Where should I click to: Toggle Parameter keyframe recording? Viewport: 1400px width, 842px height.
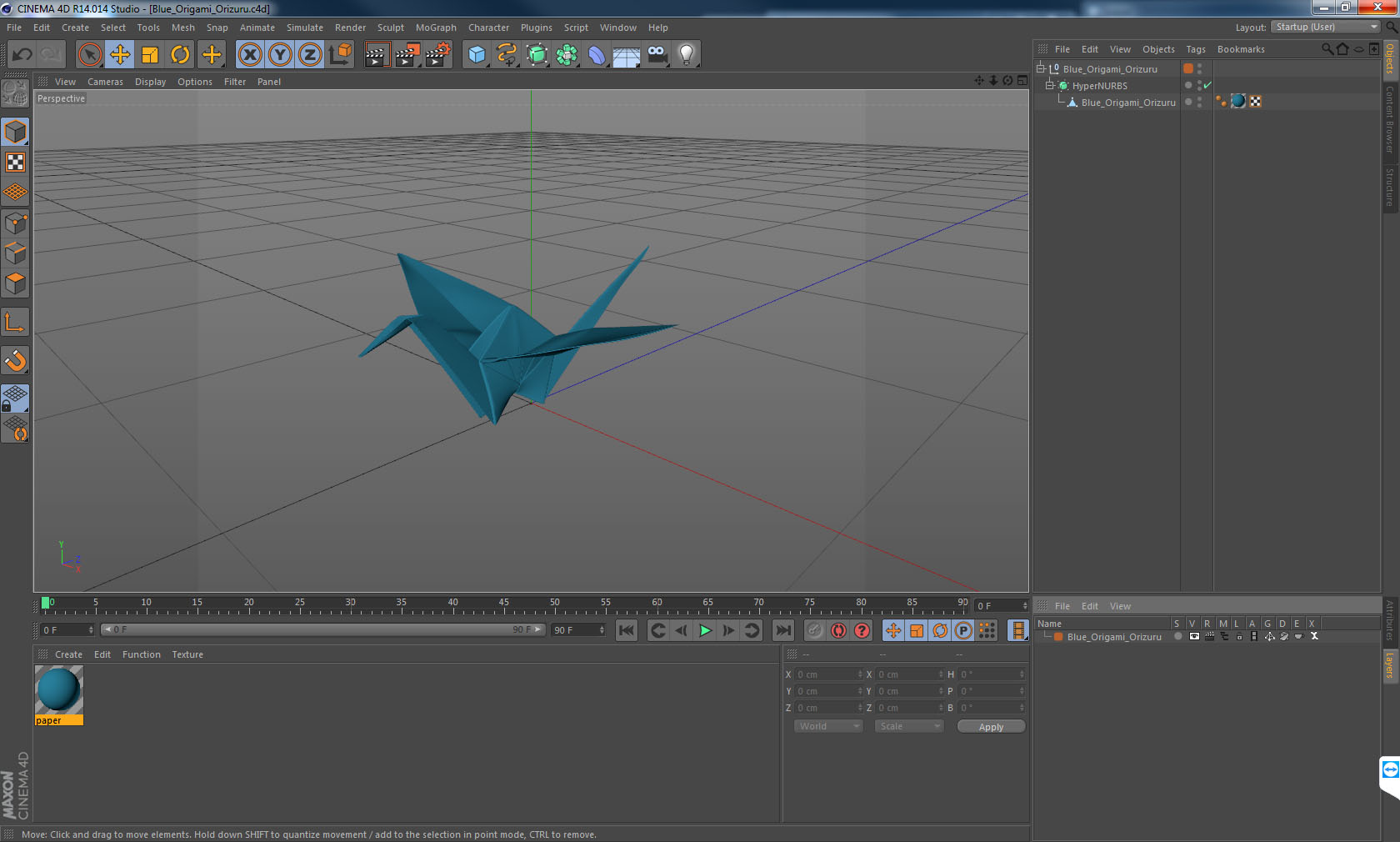pos(963,630)
